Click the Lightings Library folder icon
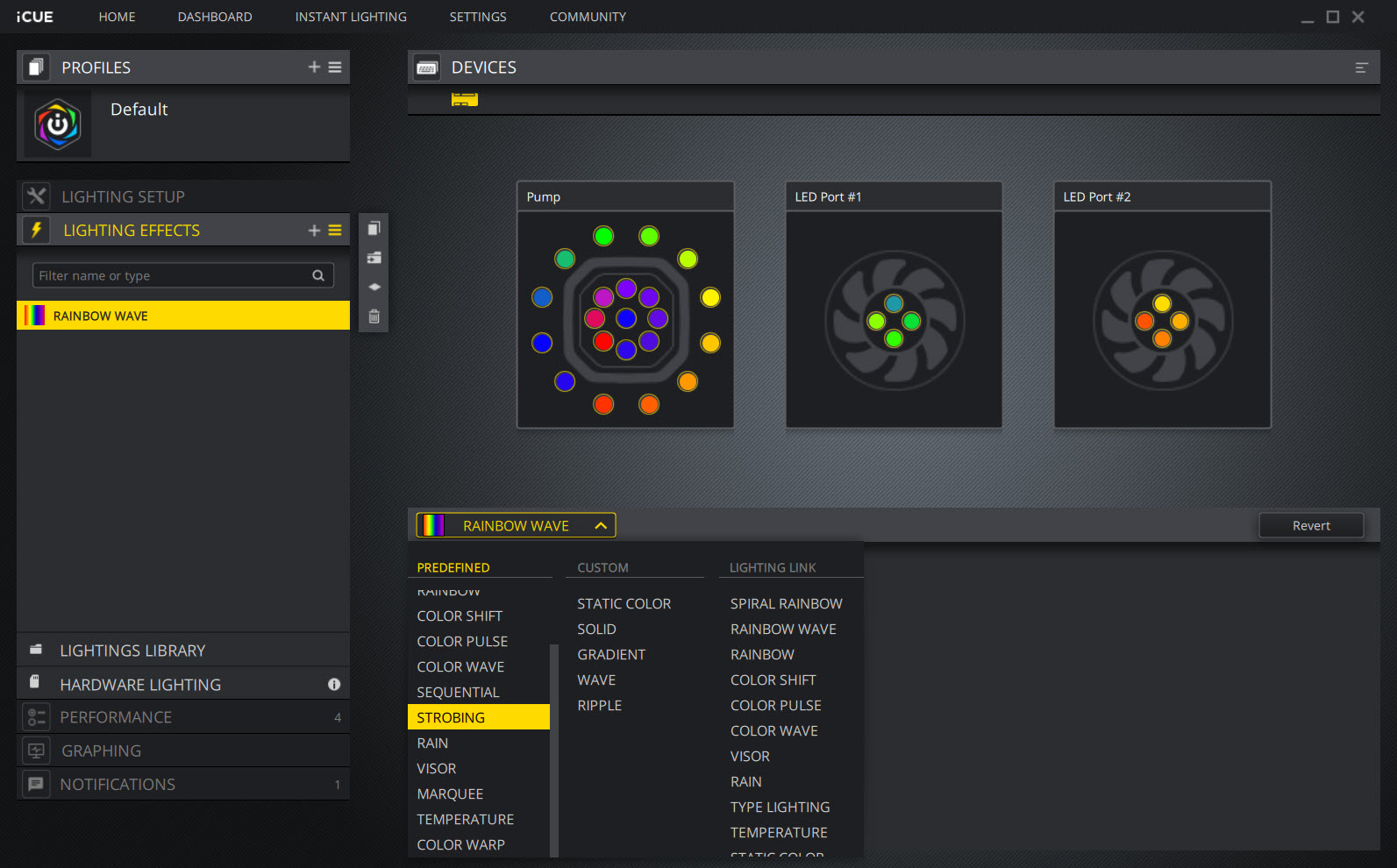Image resolution: width=1397 pixels, height=868 pixels. click(x=36, y=650)
